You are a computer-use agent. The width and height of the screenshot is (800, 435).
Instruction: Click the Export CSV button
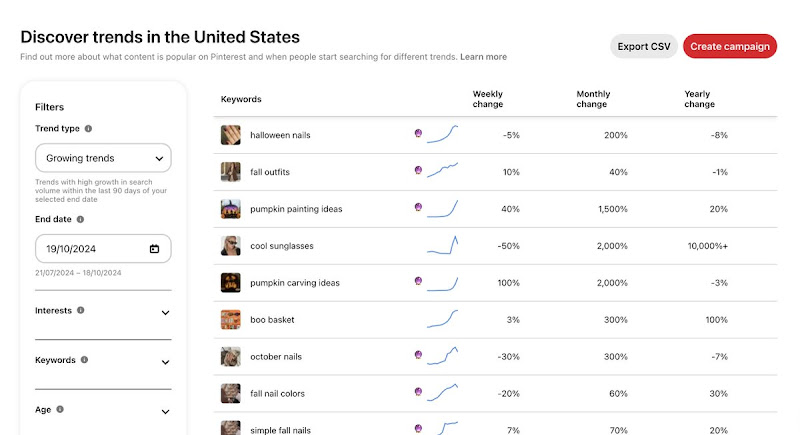pyautogui.click(x=644, y=46)
